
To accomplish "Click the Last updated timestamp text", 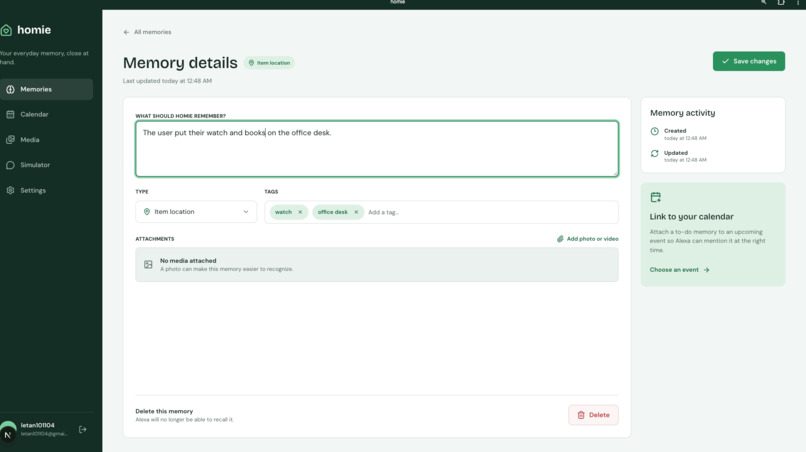I will click(167, 81).
